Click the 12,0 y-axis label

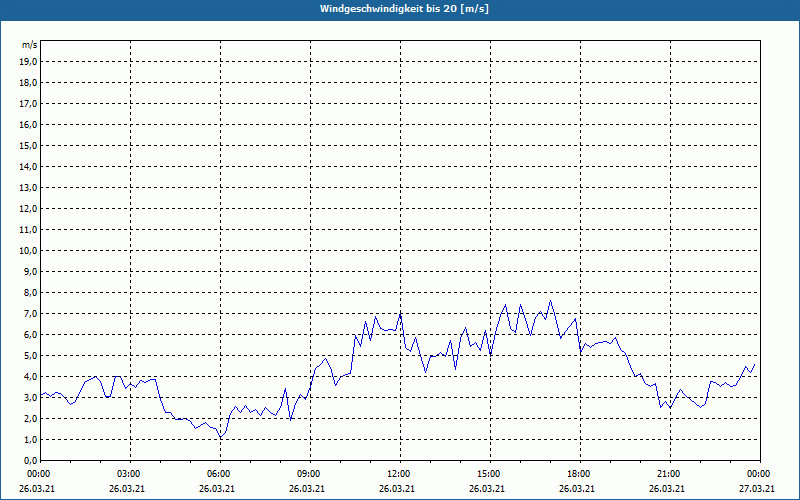coord(29,209)
